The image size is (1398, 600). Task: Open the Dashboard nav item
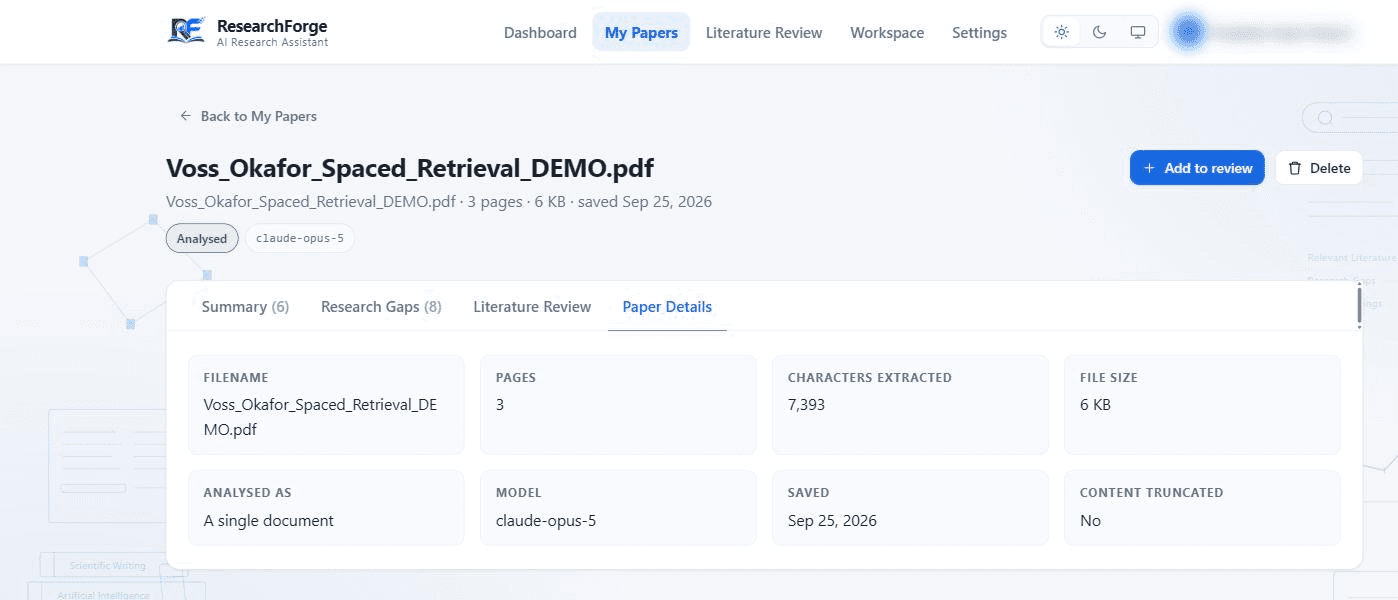click(x=540, y=32)
